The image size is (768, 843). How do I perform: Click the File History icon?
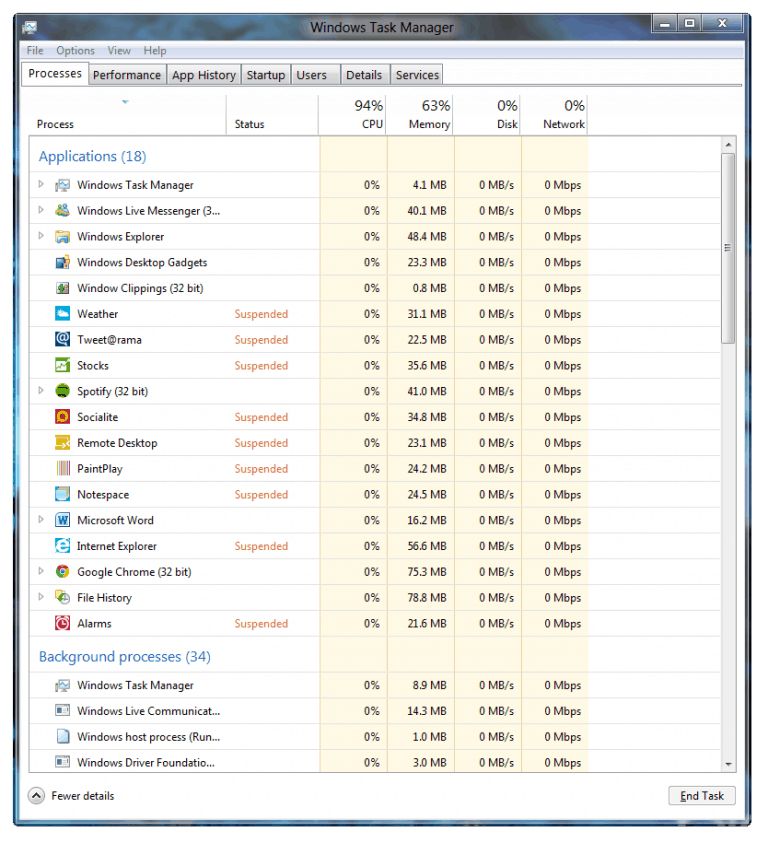[x=62, y=598]
